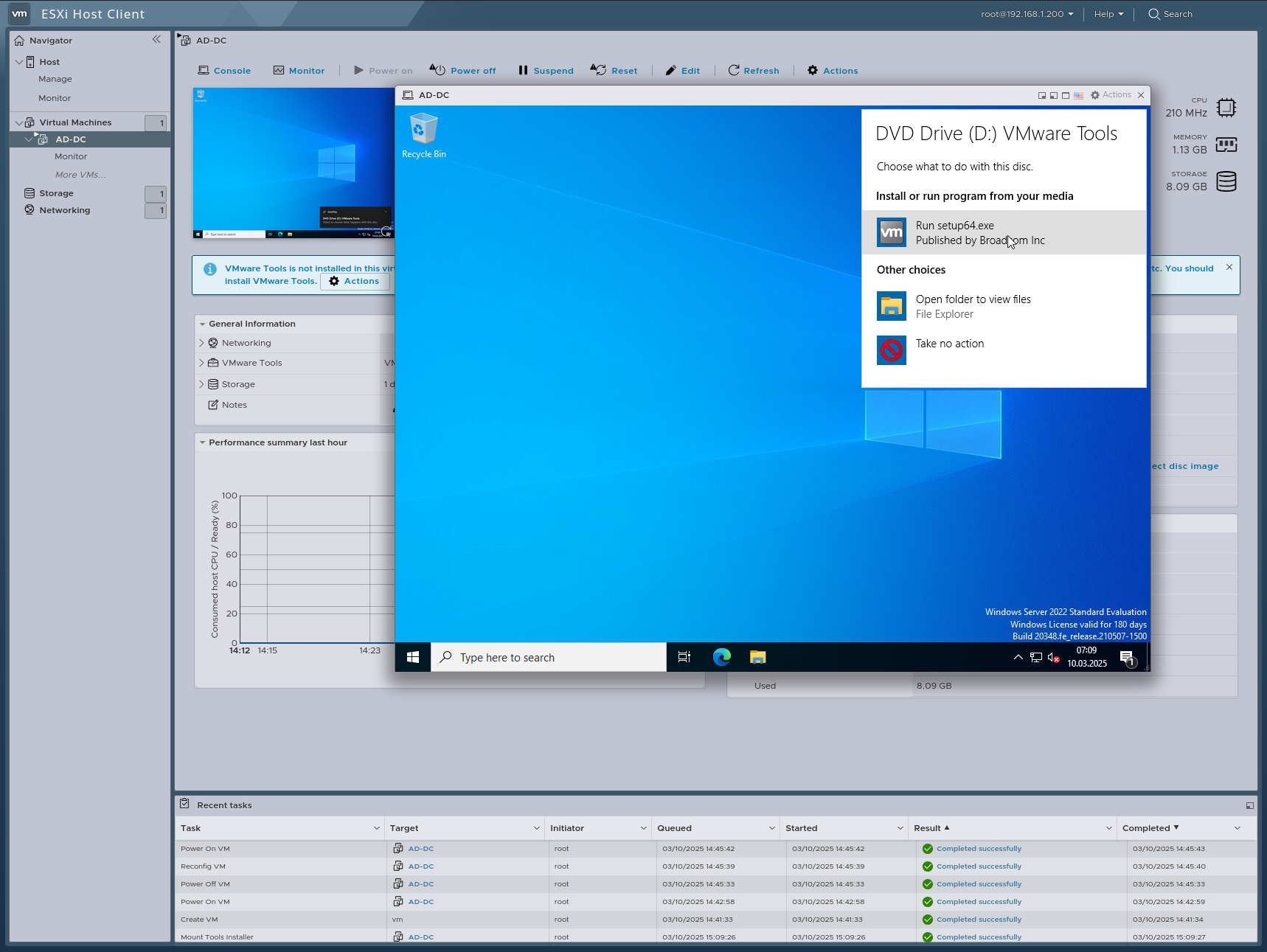
Task: Dismiss the VMware Tools warning banner
Action: click(1229, 267)
